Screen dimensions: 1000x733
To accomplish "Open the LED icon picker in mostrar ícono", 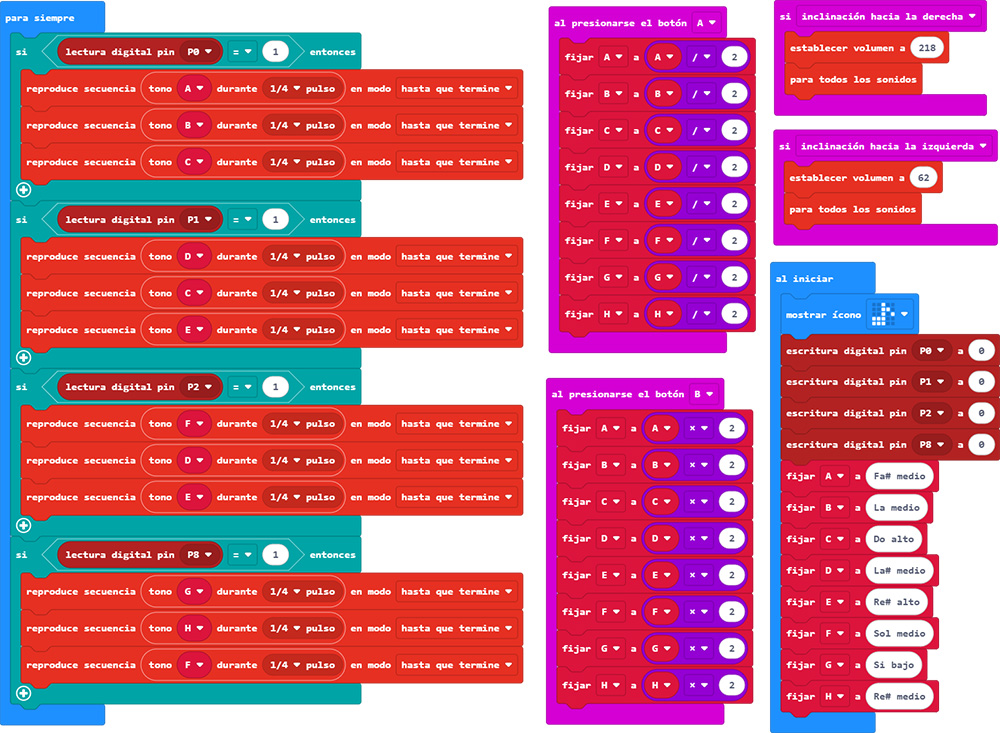I will [x=891, y=314].
